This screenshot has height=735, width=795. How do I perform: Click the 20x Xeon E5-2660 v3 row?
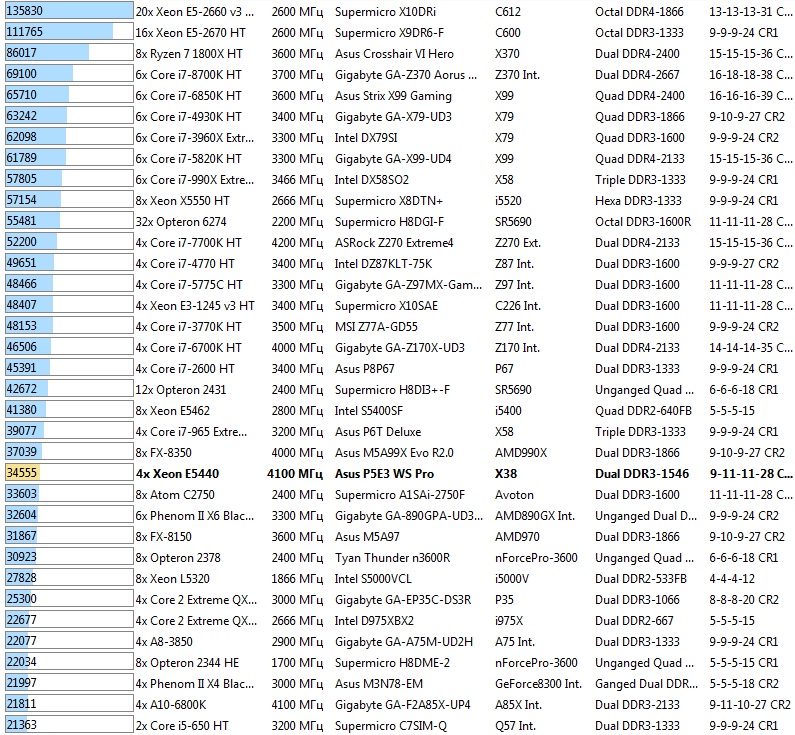[x=398, y=11]
